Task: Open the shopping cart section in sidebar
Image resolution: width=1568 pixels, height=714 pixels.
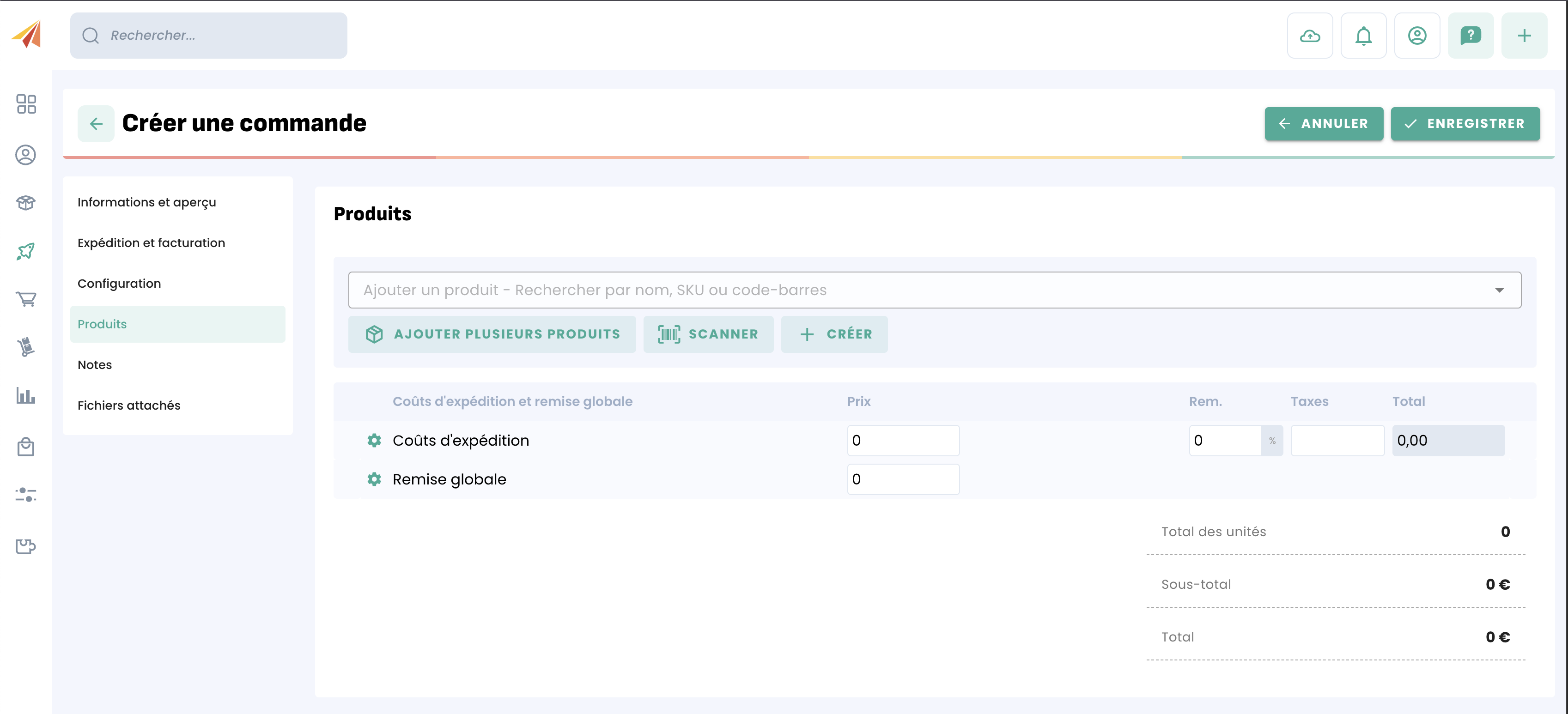Action: coord(25,299)
